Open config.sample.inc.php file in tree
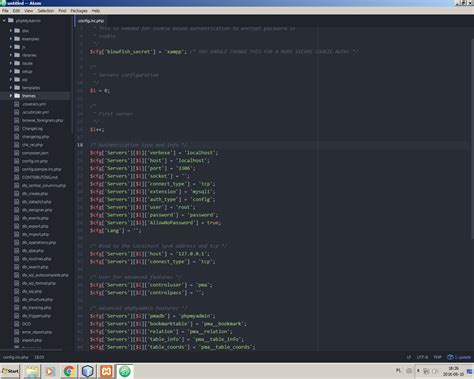 [x=41, y=169]
